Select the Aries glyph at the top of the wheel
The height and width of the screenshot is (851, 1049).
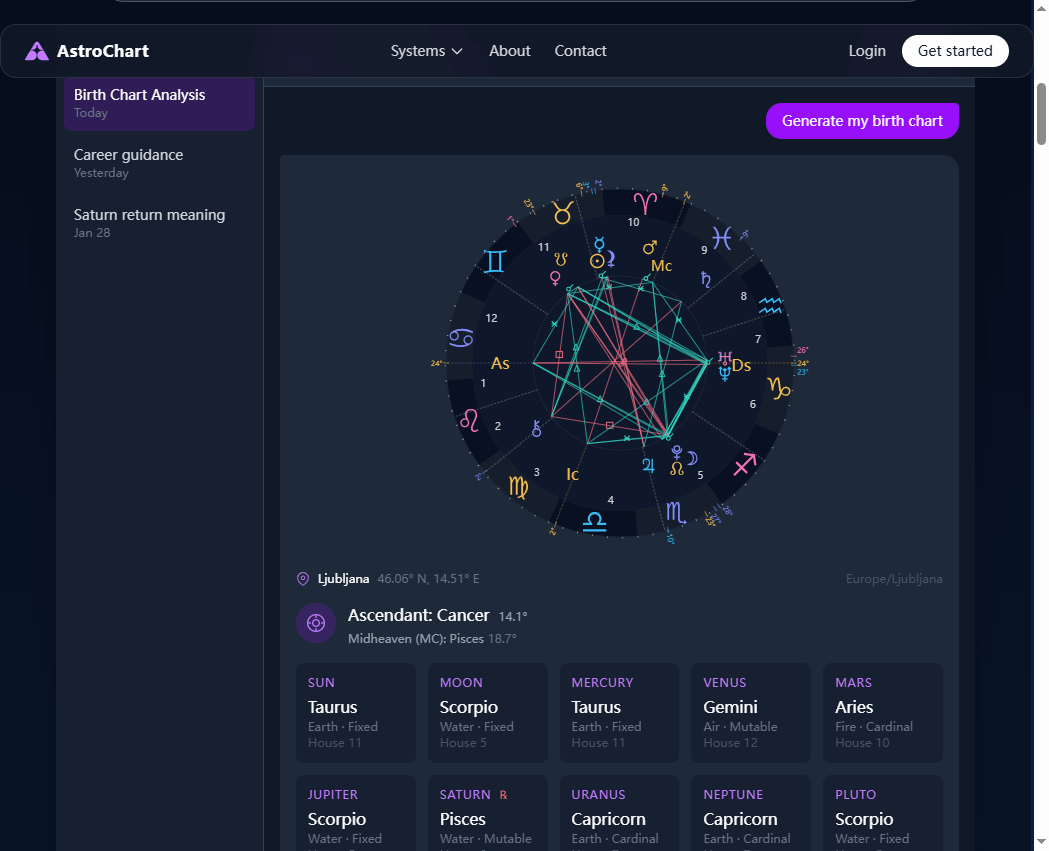[x=643, y=200]
